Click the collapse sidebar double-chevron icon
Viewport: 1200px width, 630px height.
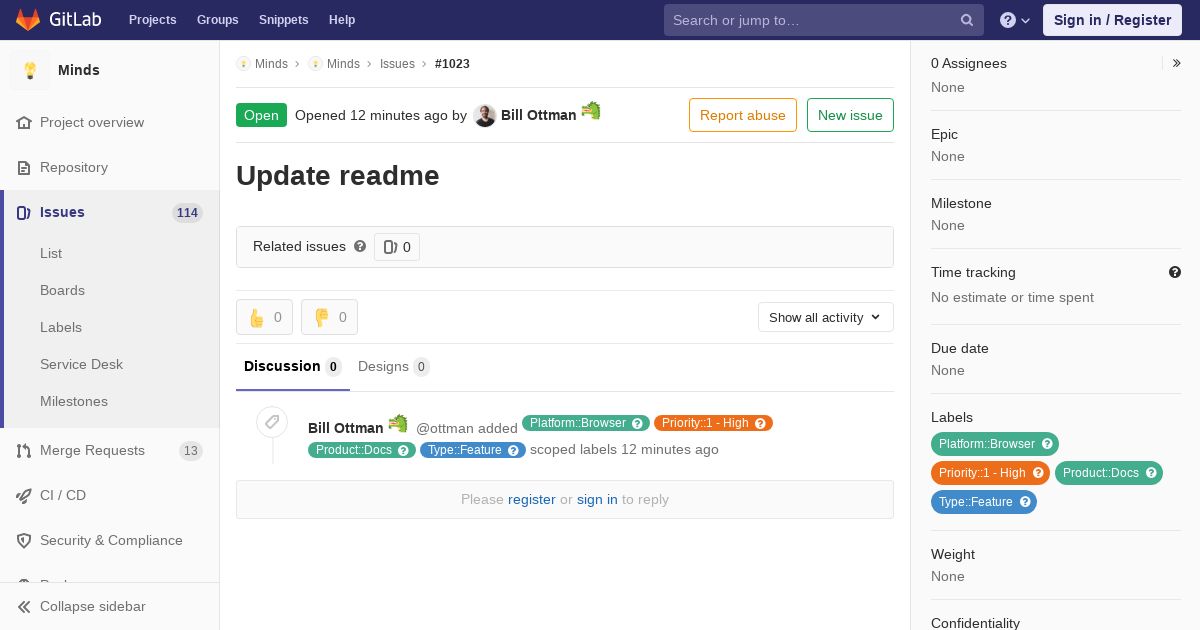[24, 606]
